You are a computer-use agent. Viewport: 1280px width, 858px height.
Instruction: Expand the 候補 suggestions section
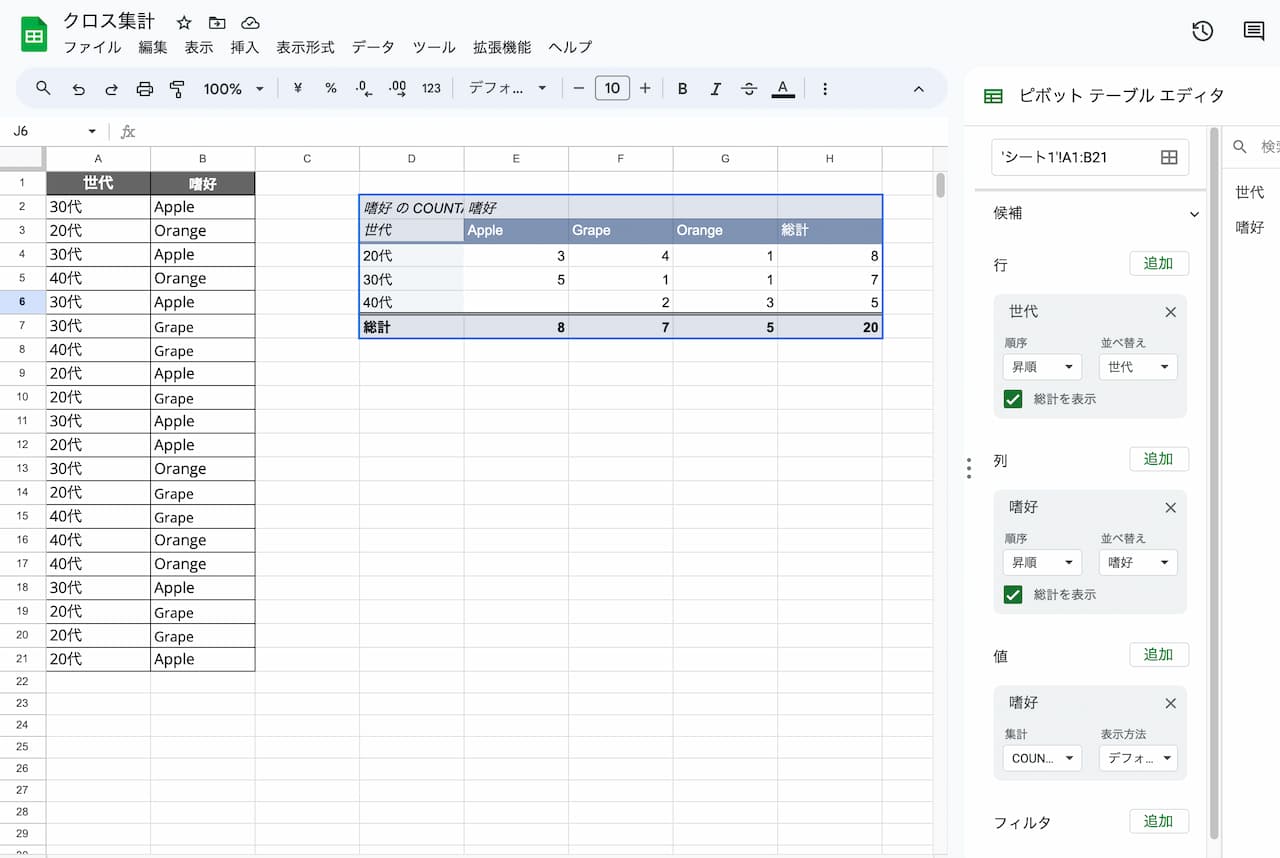point(1193,214)
